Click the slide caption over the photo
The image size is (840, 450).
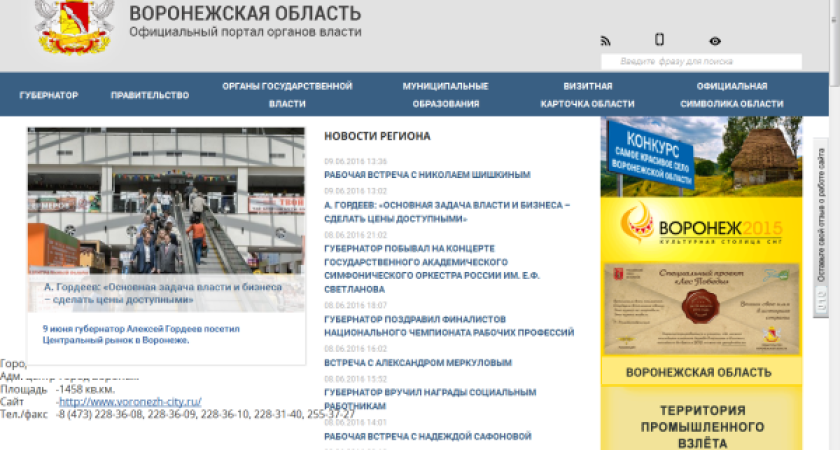[x=163, y=294]
